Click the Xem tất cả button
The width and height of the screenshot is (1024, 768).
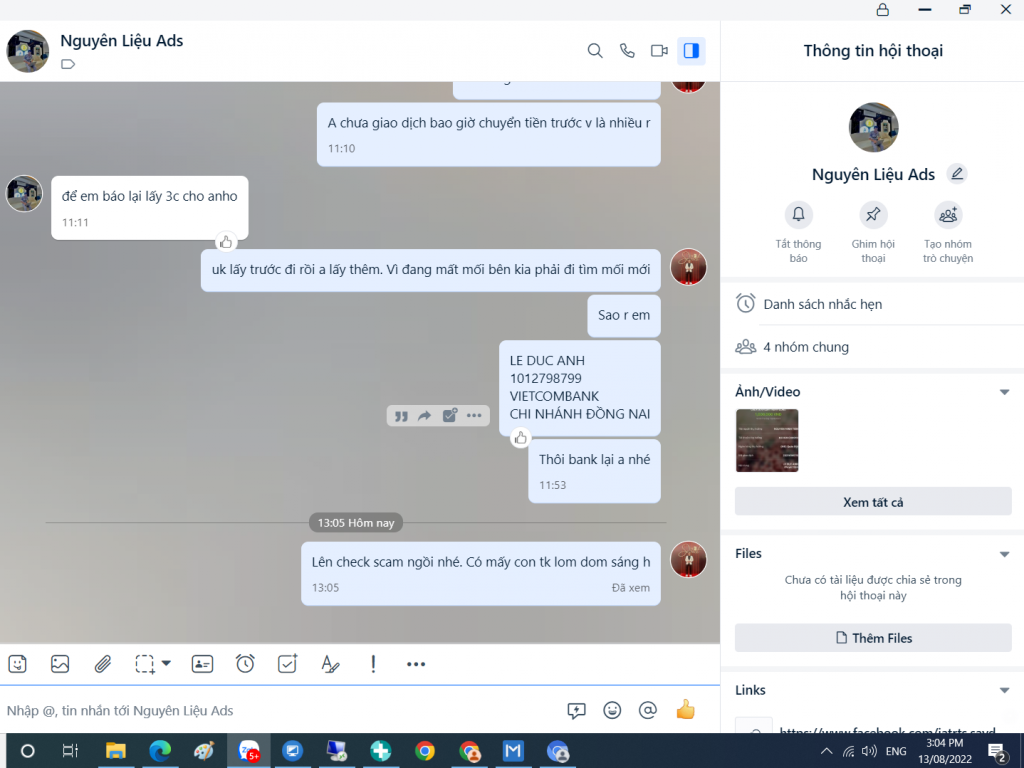tap(872, 502)
